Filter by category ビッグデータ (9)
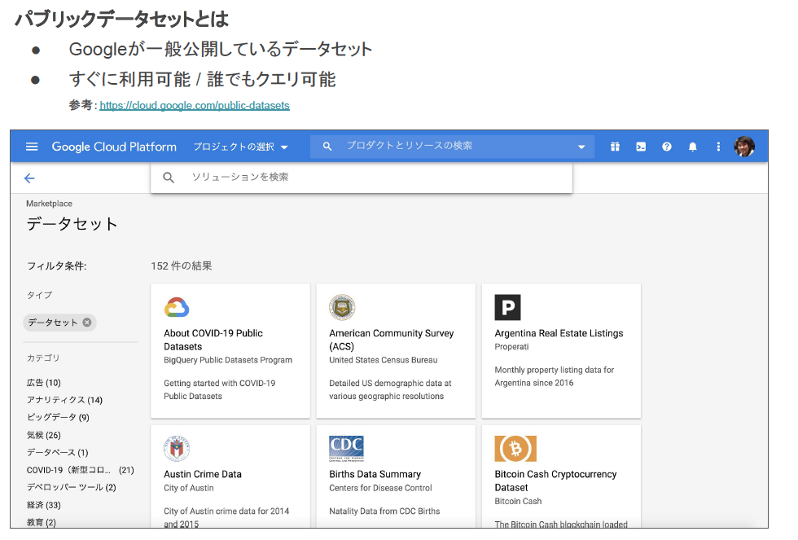798x540 pixels. tap(58, 417)
